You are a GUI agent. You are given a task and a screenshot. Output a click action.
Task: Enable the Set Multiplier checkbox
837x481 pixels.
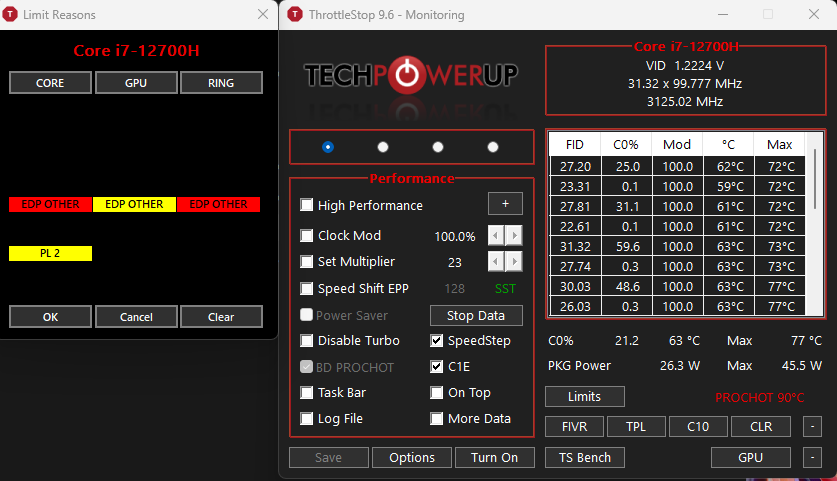click(x=306, y=262)
